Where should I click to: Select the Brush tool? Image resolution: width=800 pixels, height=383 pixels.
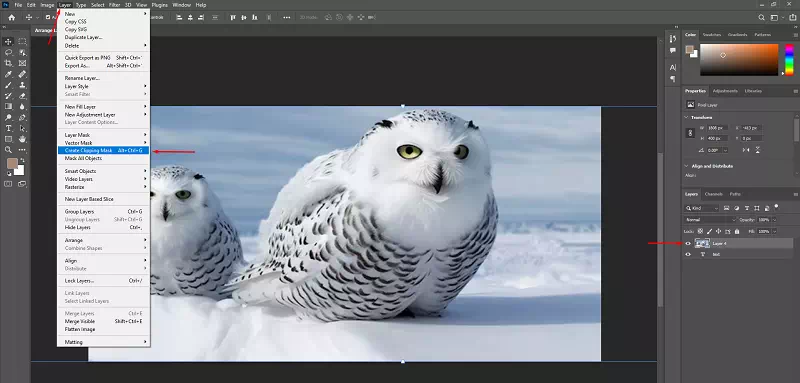tap(9, 85)
